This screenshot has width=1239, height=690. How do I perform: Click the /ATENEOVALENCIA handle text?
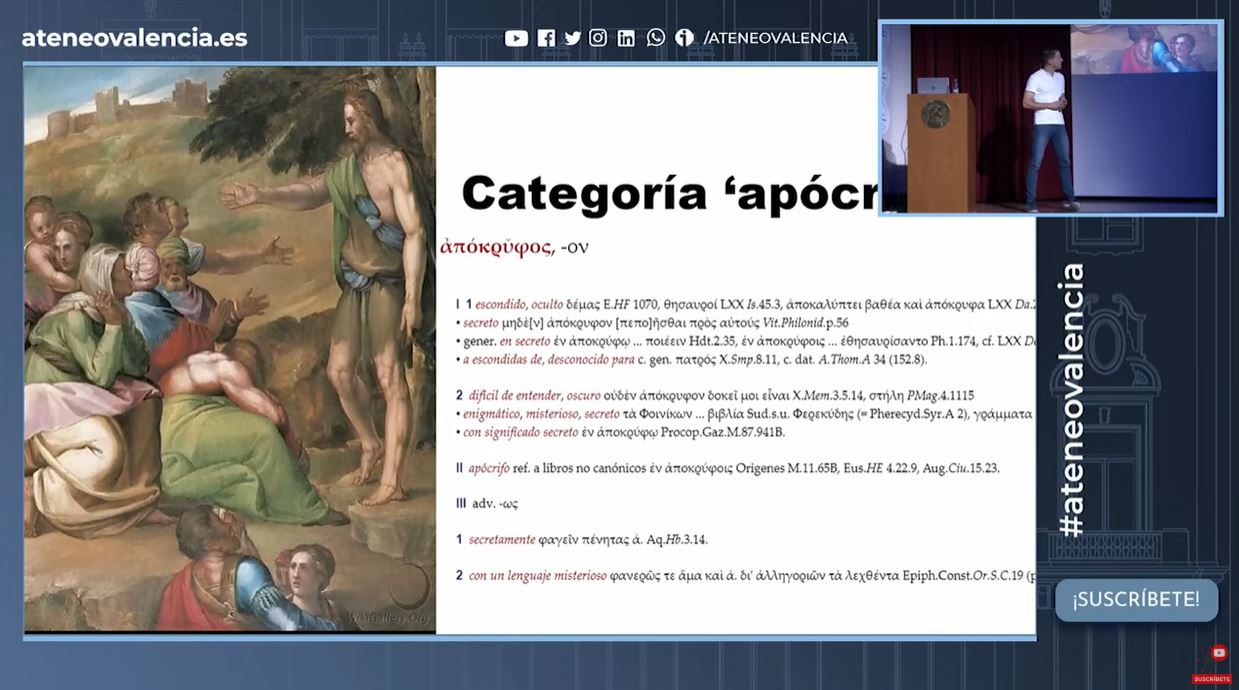(775, 38)
